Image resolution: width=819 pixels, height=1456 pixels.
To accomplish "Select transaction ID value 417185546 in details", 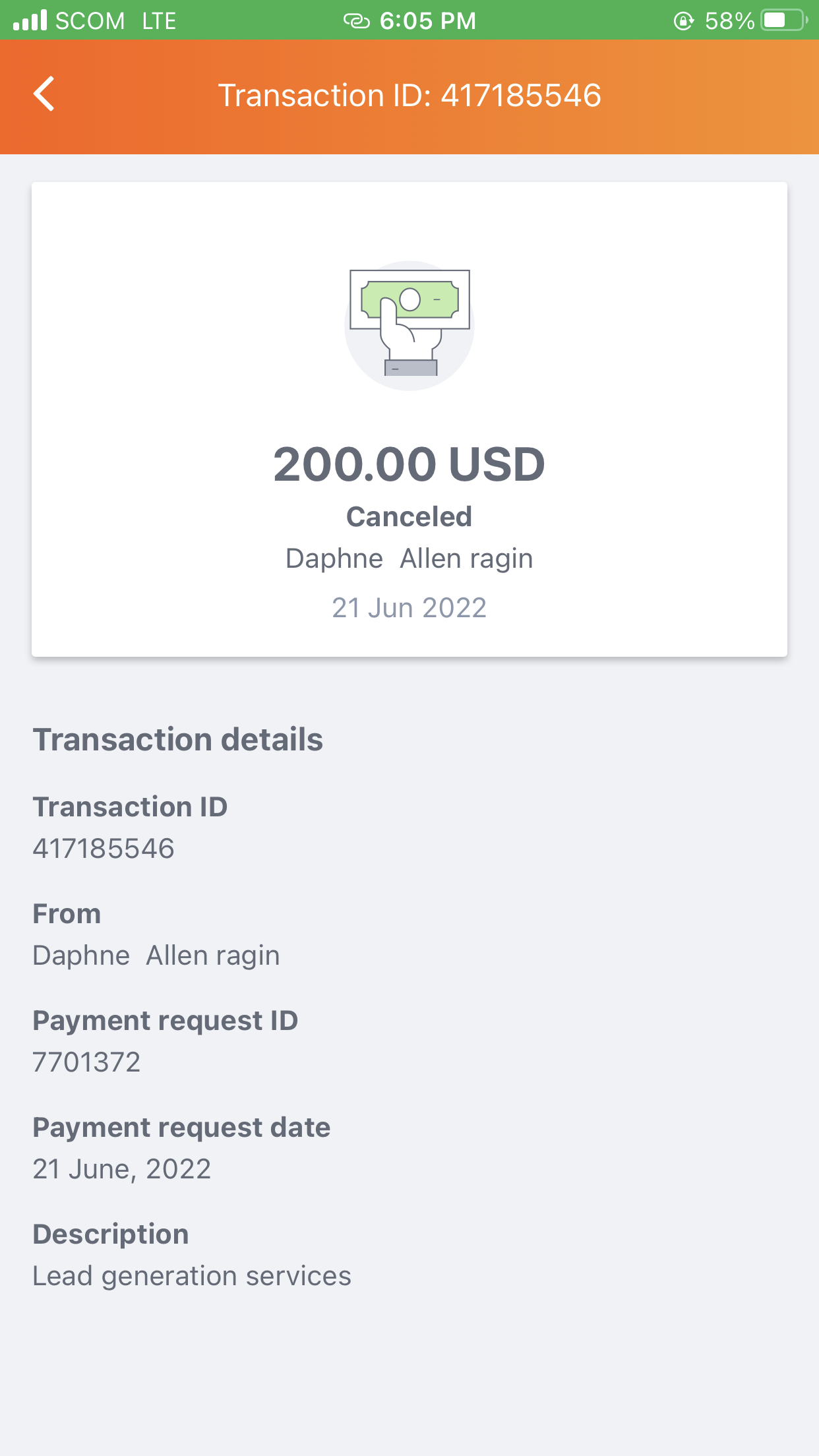I will 104,849.
